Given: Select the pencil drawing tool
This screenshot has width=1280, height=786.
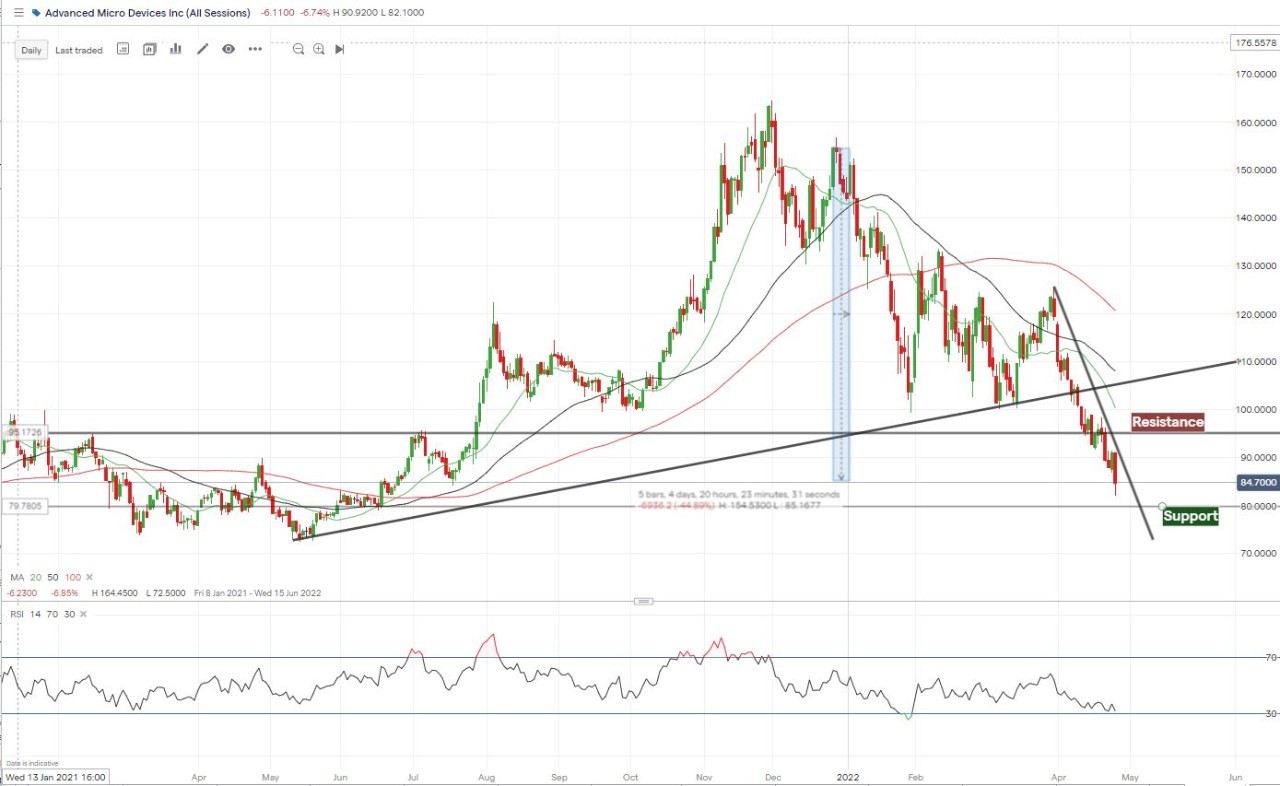Looking at the screenshot, I should [203, 49].
